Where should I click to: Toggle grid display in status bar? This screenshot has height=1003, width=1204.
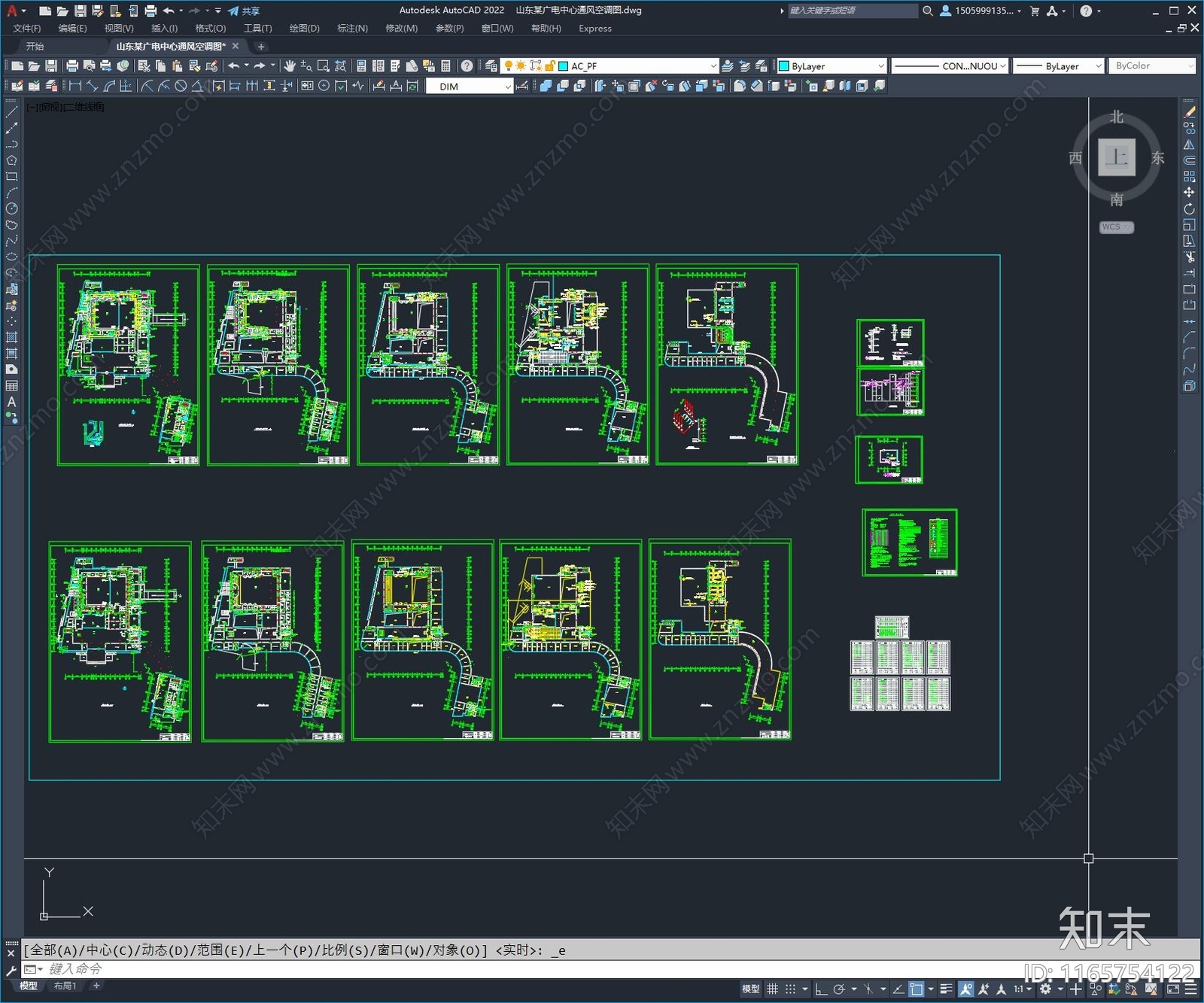(x=773, y=989)
